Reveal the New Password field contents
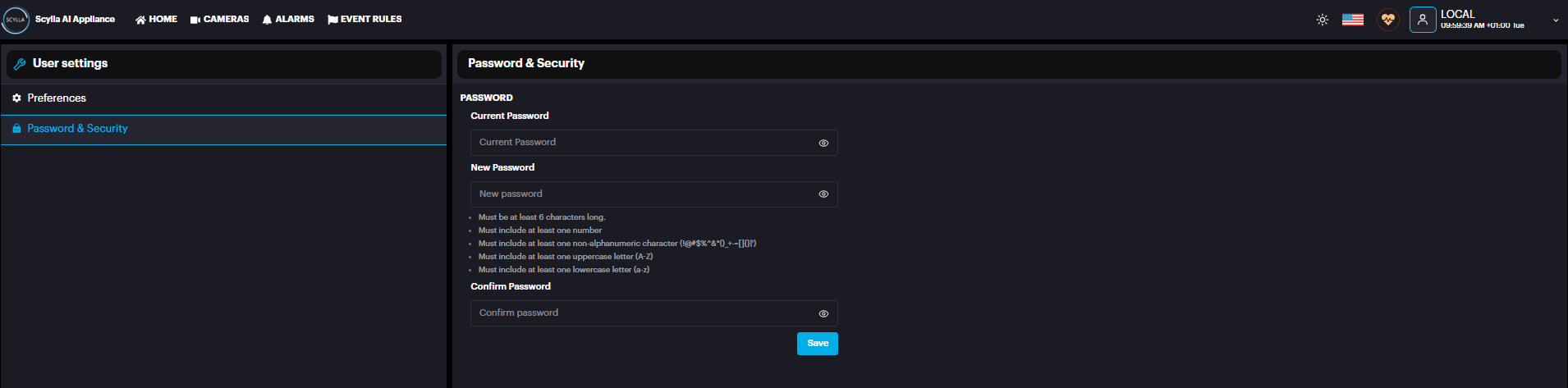The width and height of the screenshot is (1568, 388). click(823, 194)
